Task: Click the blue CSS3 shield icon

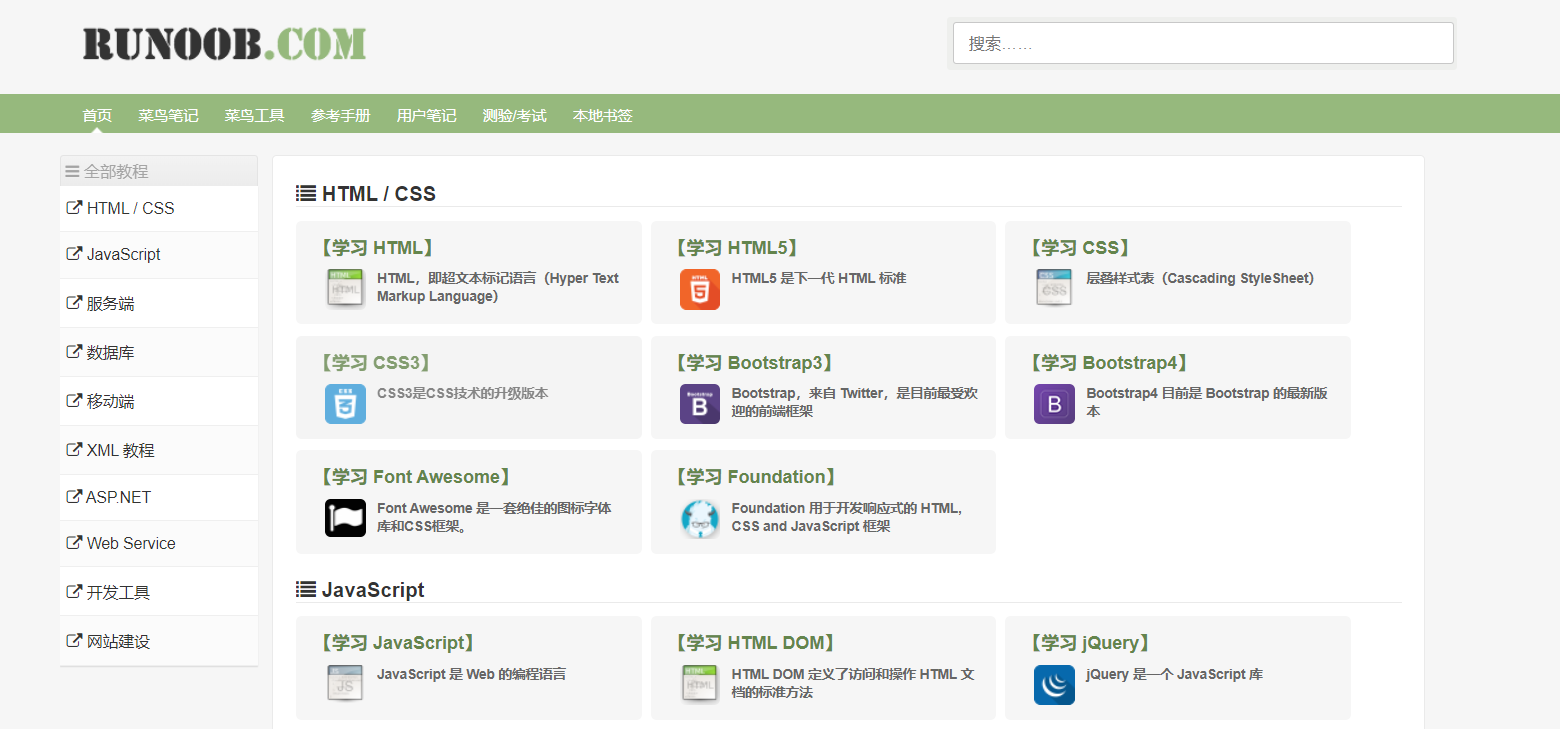Action: pos(345,404)
